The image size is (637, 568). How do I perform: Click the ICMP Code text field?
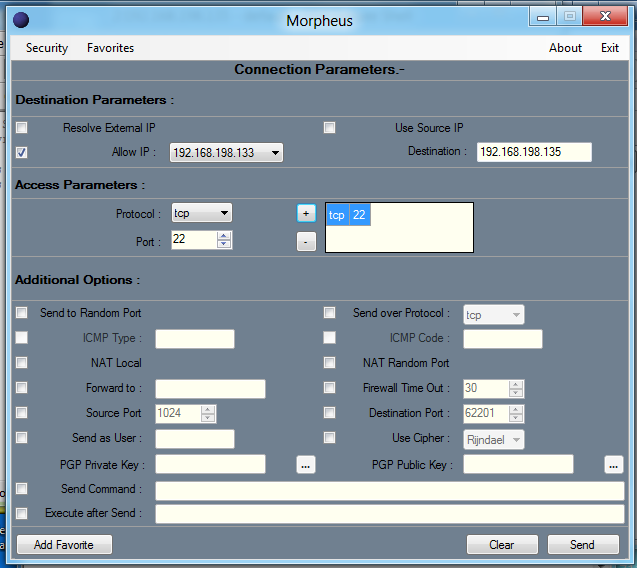click(x=503, y=339)
